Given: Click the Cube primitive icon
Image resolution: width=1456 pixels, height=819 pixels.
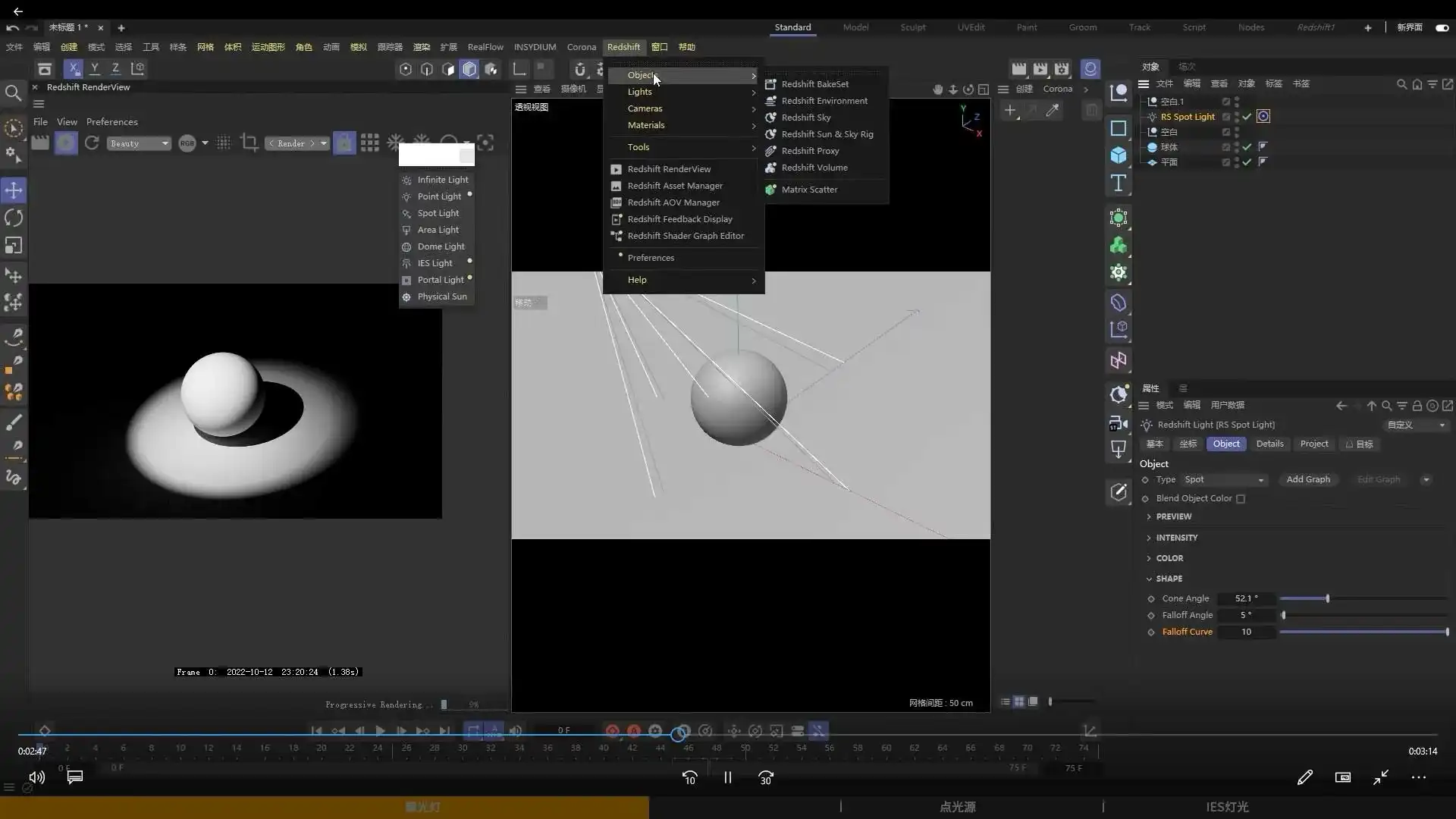Looking at the screenshot, I should coord(1119,155).
